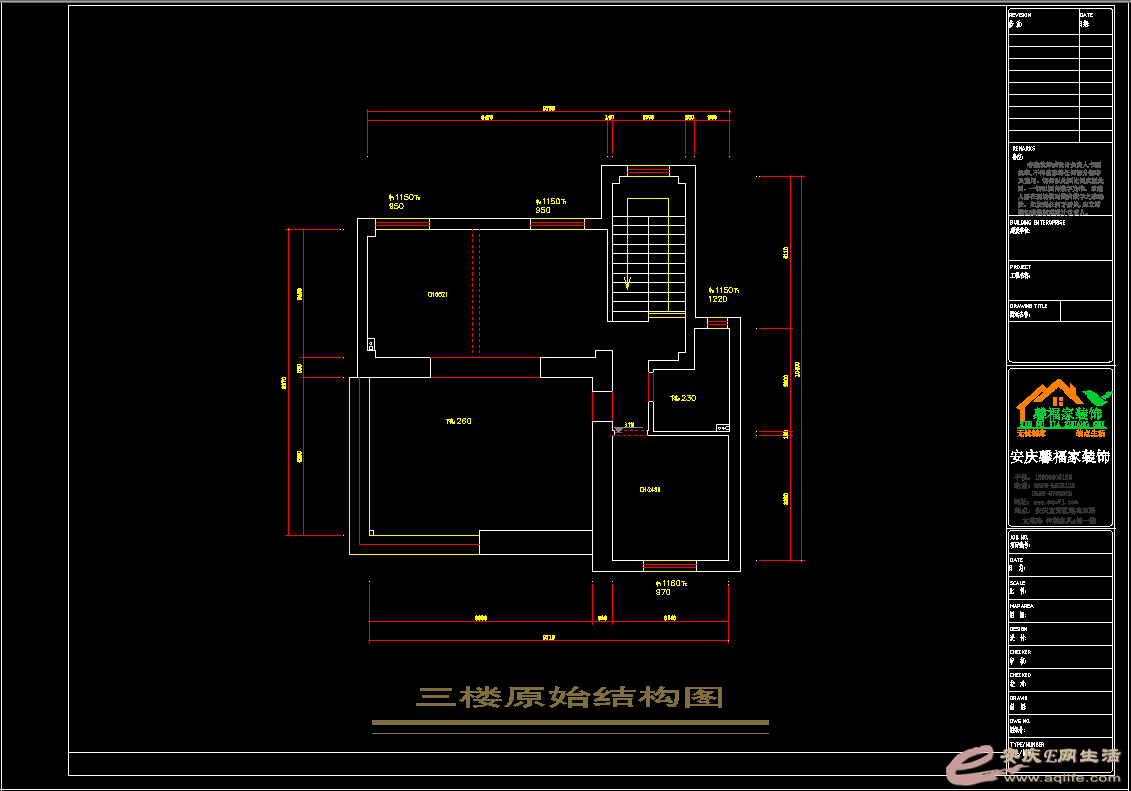This screenshot has height=791, width=1131.
Task: Select the yellow stair direction arrow
Action: point(628,281)
